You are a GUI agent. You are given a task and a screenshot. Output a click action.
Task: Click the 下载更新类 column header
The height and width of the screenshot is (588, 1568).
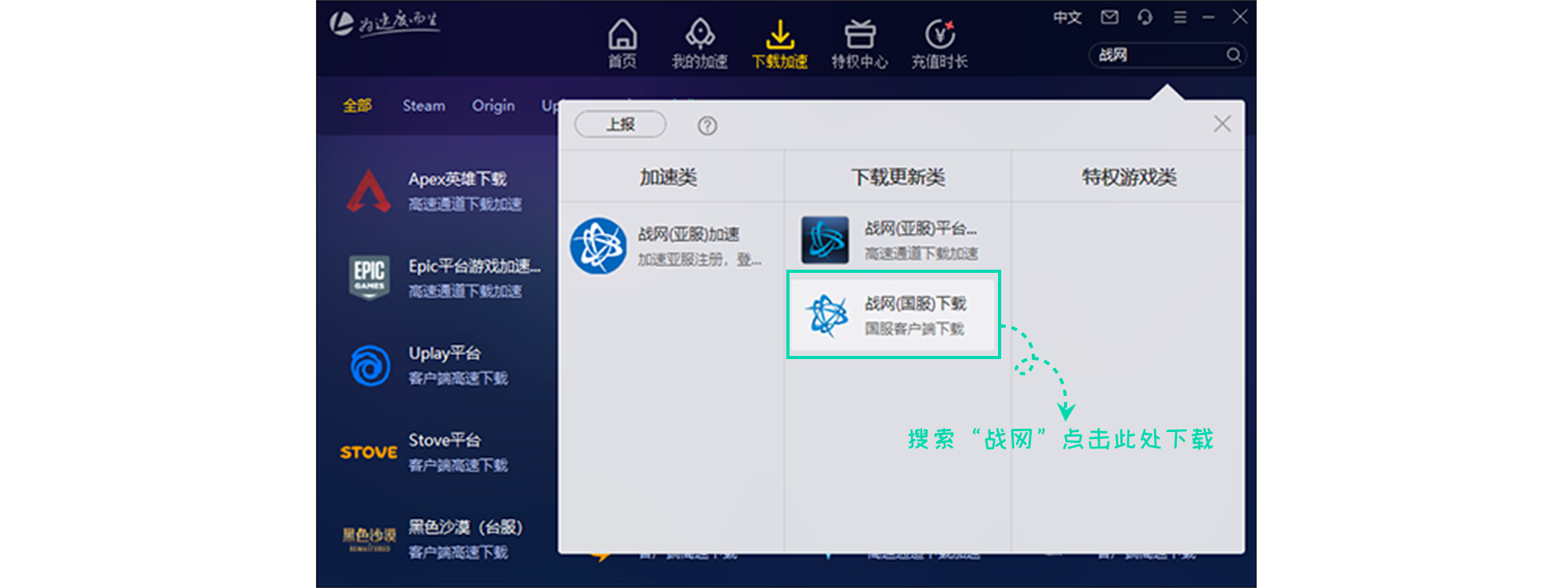click(x=898, y=177)
